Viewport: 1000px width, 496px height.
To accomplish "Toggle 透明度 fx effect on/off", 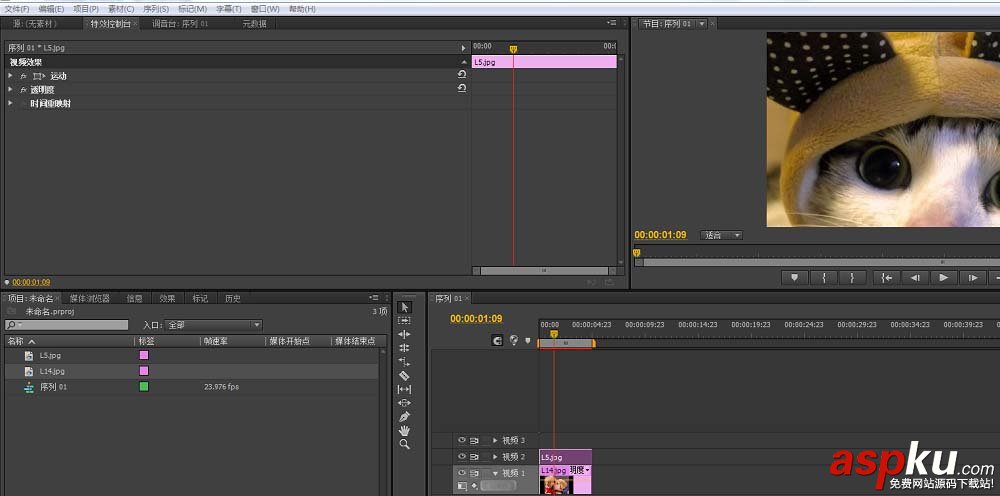I will tap(24, 90).
